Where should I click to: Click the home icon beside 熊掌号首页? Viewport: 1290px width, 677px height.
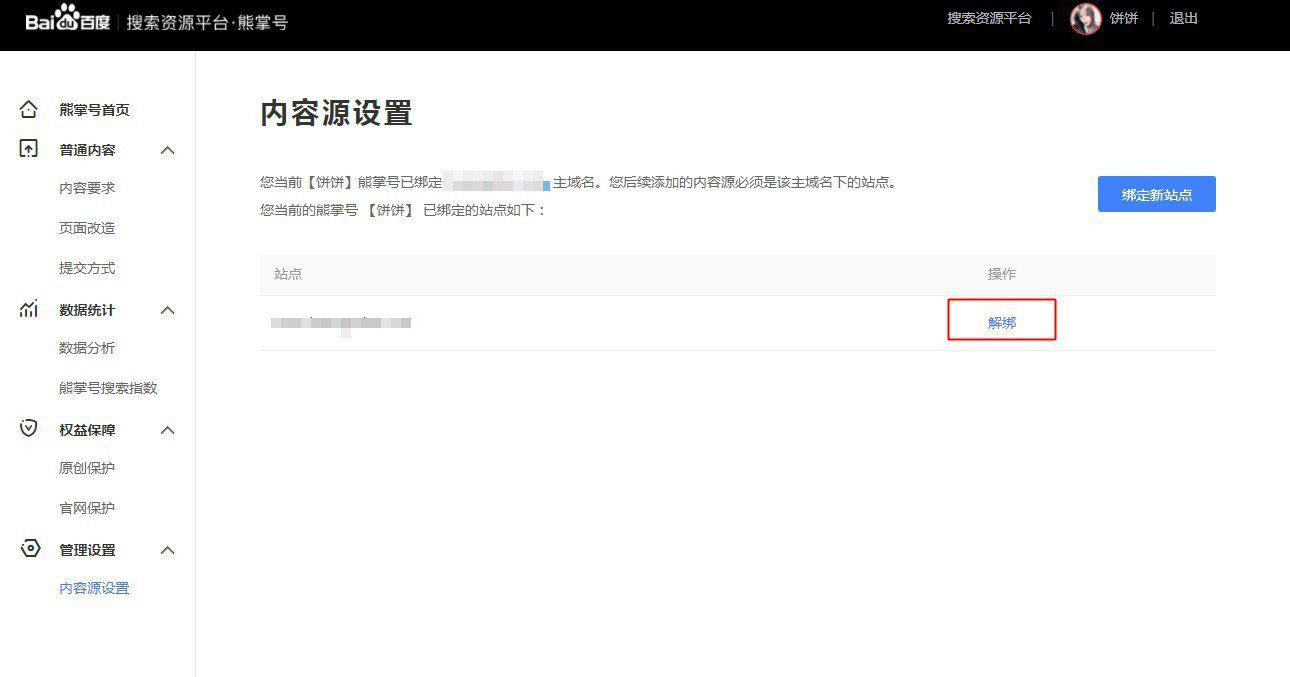pos(28,109)
